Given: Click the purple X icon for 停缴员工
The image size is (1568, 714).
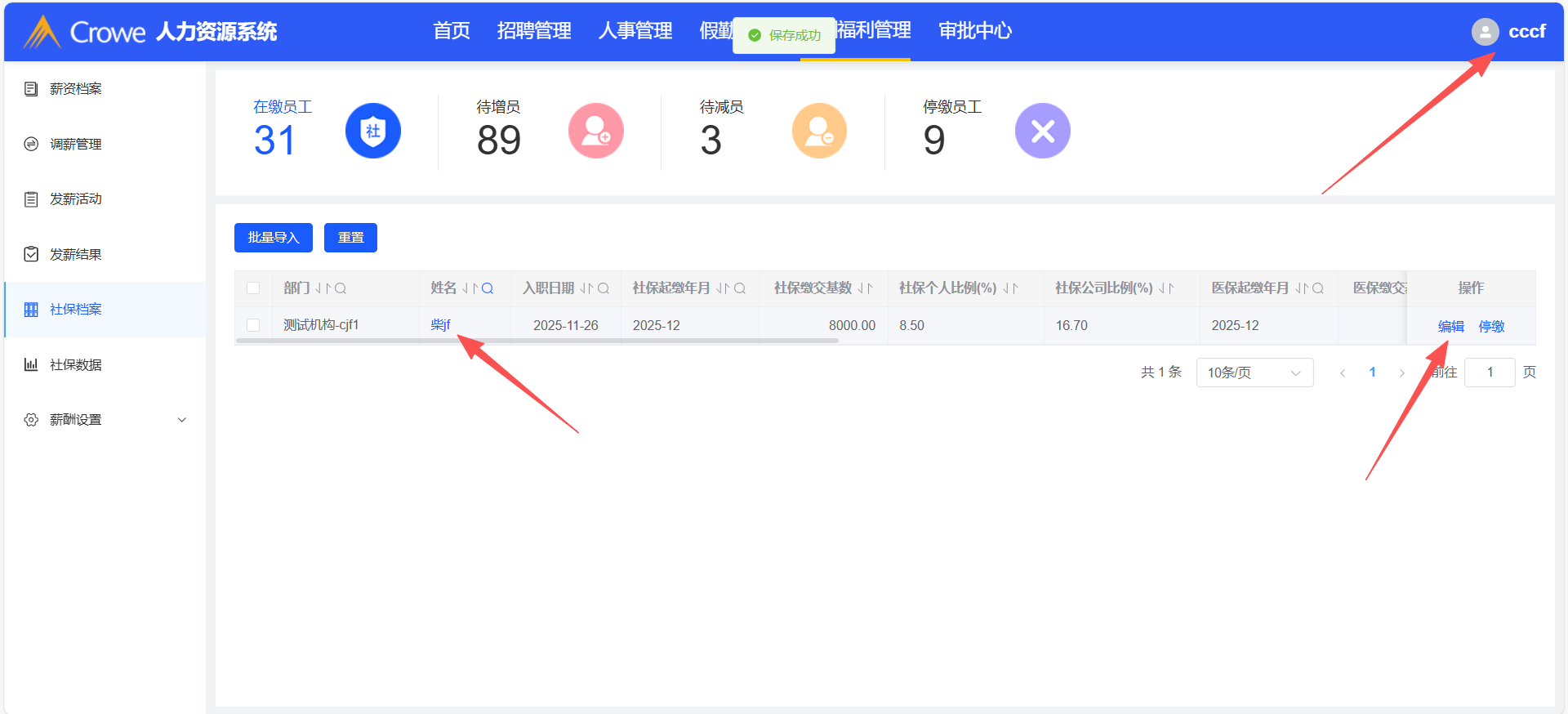Looking at the screenshot, I should click(1043, 131).
